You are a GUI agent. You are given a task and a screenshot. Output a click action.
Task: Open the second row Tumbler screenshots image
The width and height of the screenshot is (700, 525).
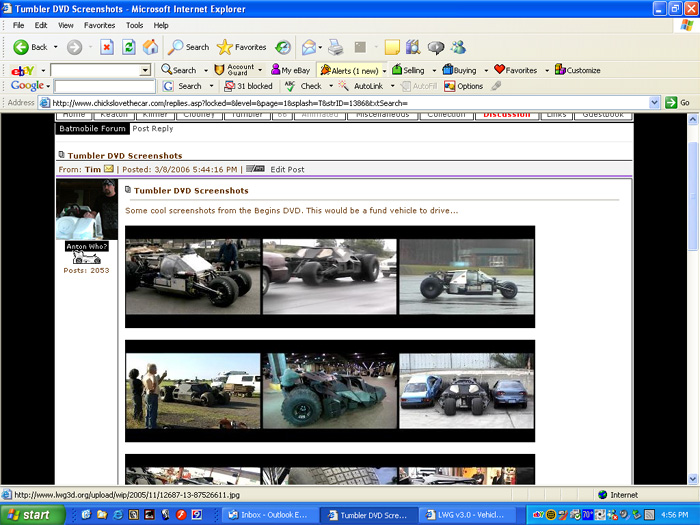coord(330,391)
